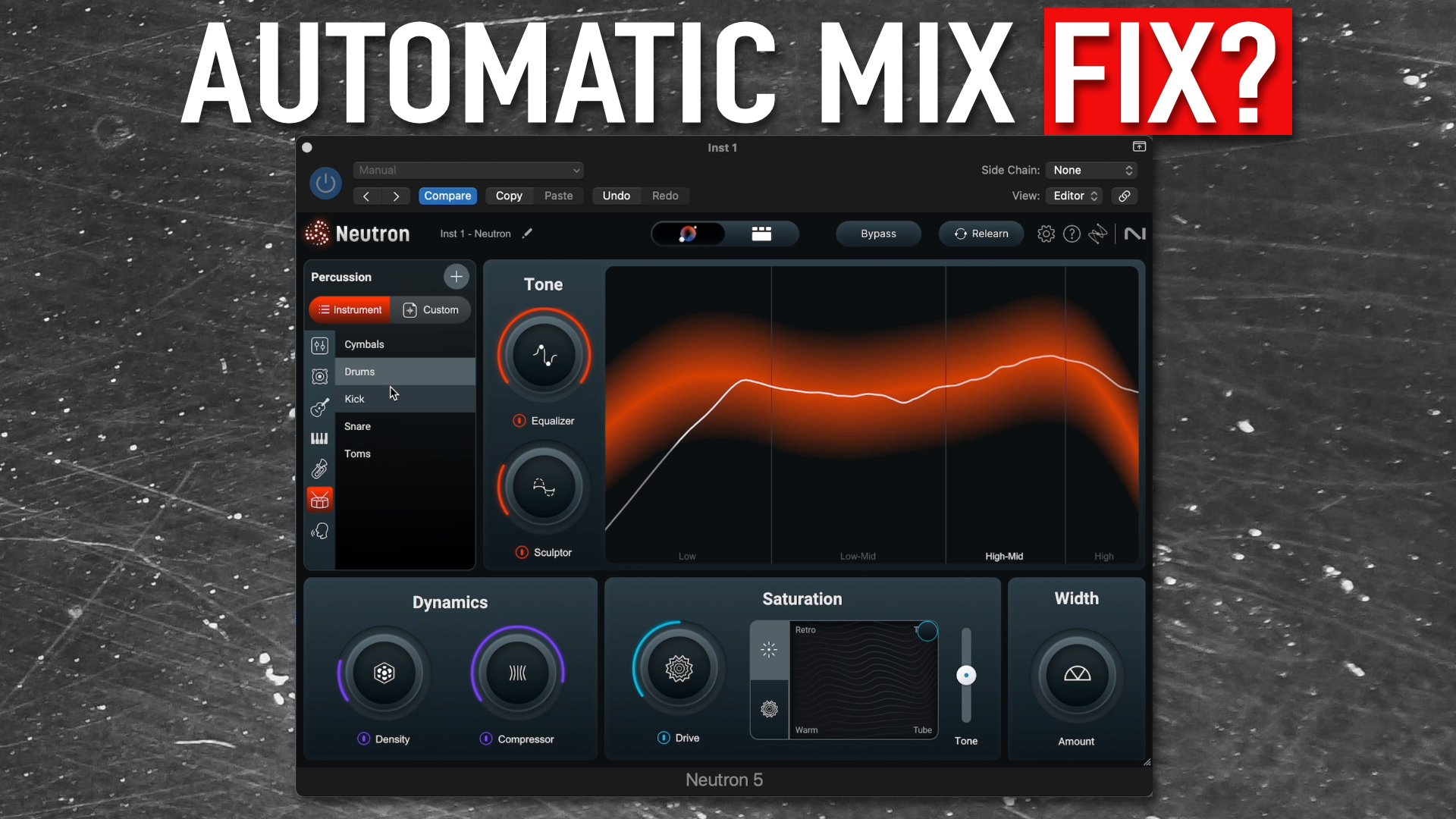
Task: Open Neutron's settings gear
Action: pos(1046,234)
